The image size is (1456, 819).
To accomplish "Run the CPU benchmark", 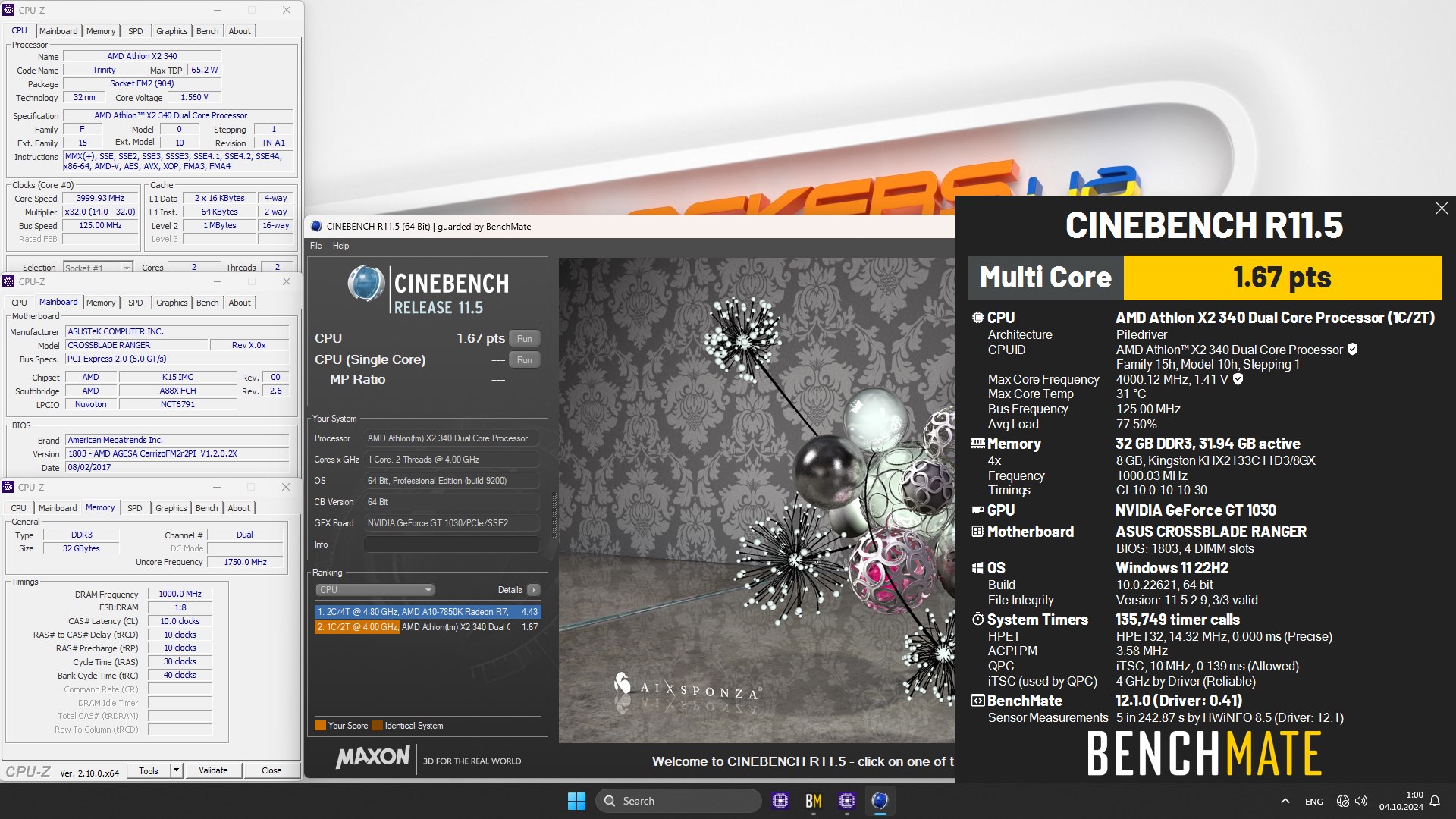I will pyautogui.click(x=524, y=339).
